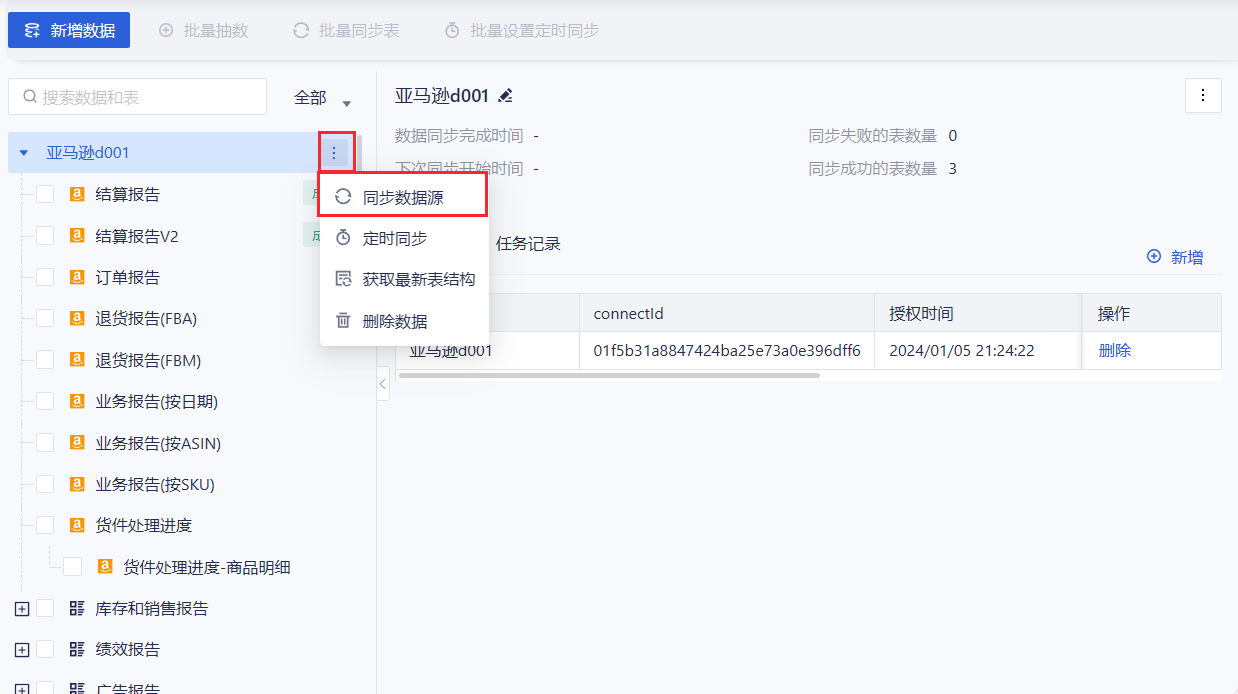Click Amazon icon next to 货件处理进度-商品明细

point(105,567)
